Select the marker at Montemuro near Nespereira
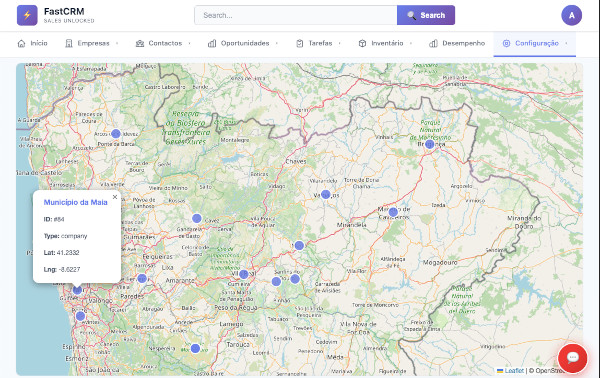The image size is (600, 378). (x=195, y=348)
